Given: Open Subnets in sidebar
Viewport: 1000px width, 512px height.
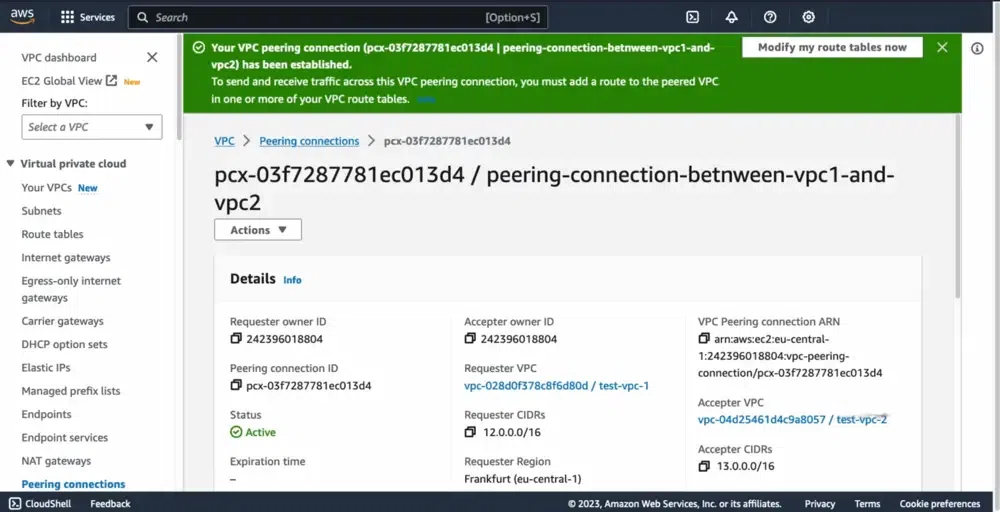Looking at the screenshot, I should (x=41, y=211).
